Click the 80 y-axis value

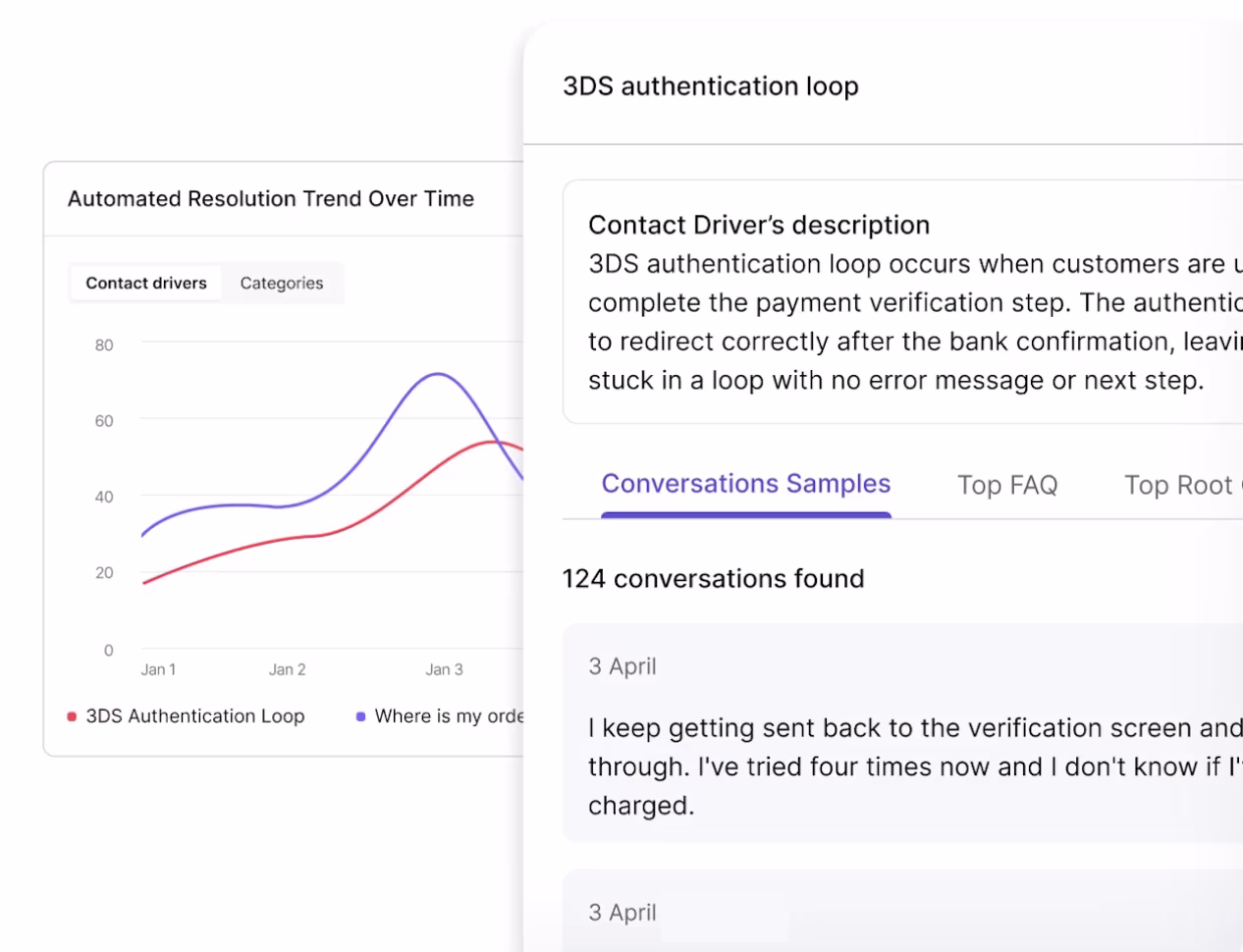pos(104,345)
